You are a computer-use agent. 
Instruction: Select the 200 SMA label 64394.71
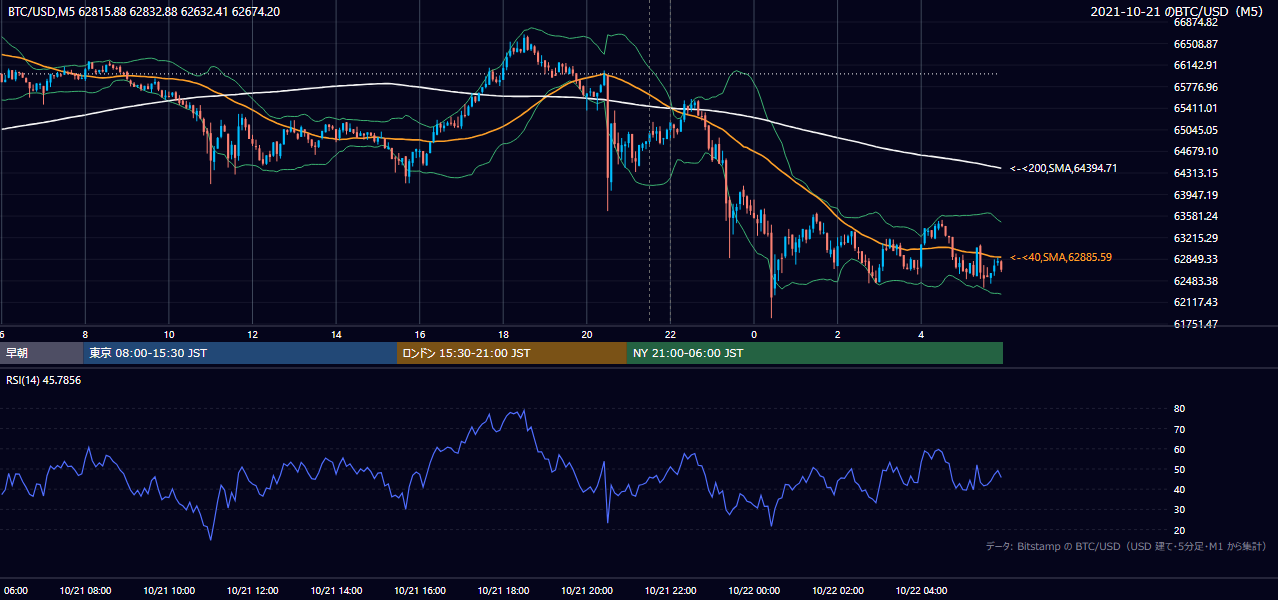click(x=1064, y=168)
